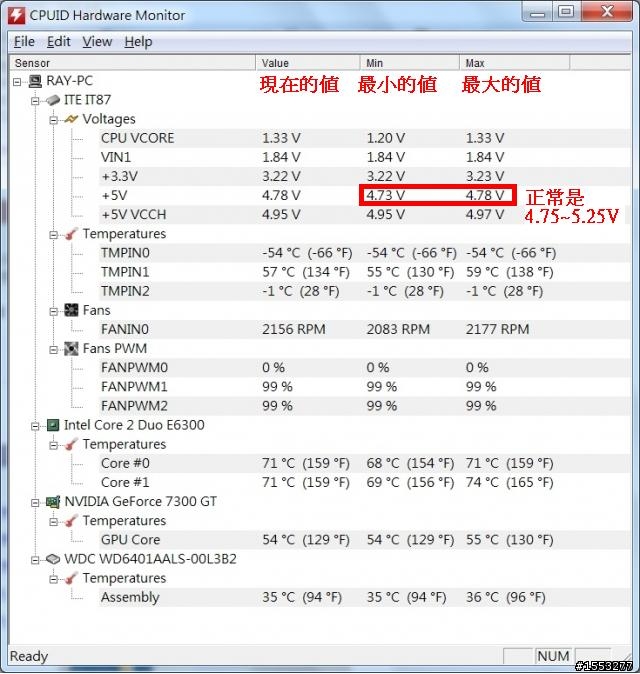
Task: Click the 2156 RPM fan value
Action: point(294,329)
